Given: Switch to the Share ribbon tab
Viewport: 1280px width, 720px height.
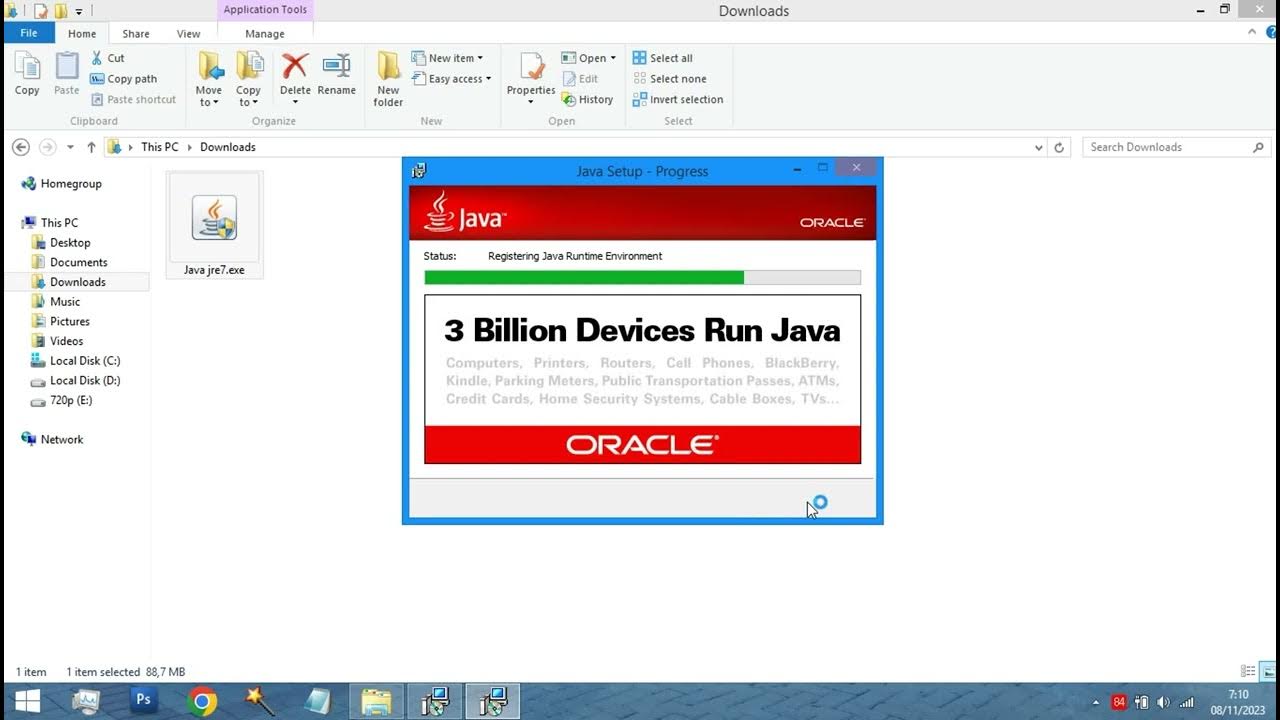Looking at the screenshot, I should (x=136, y=33).
